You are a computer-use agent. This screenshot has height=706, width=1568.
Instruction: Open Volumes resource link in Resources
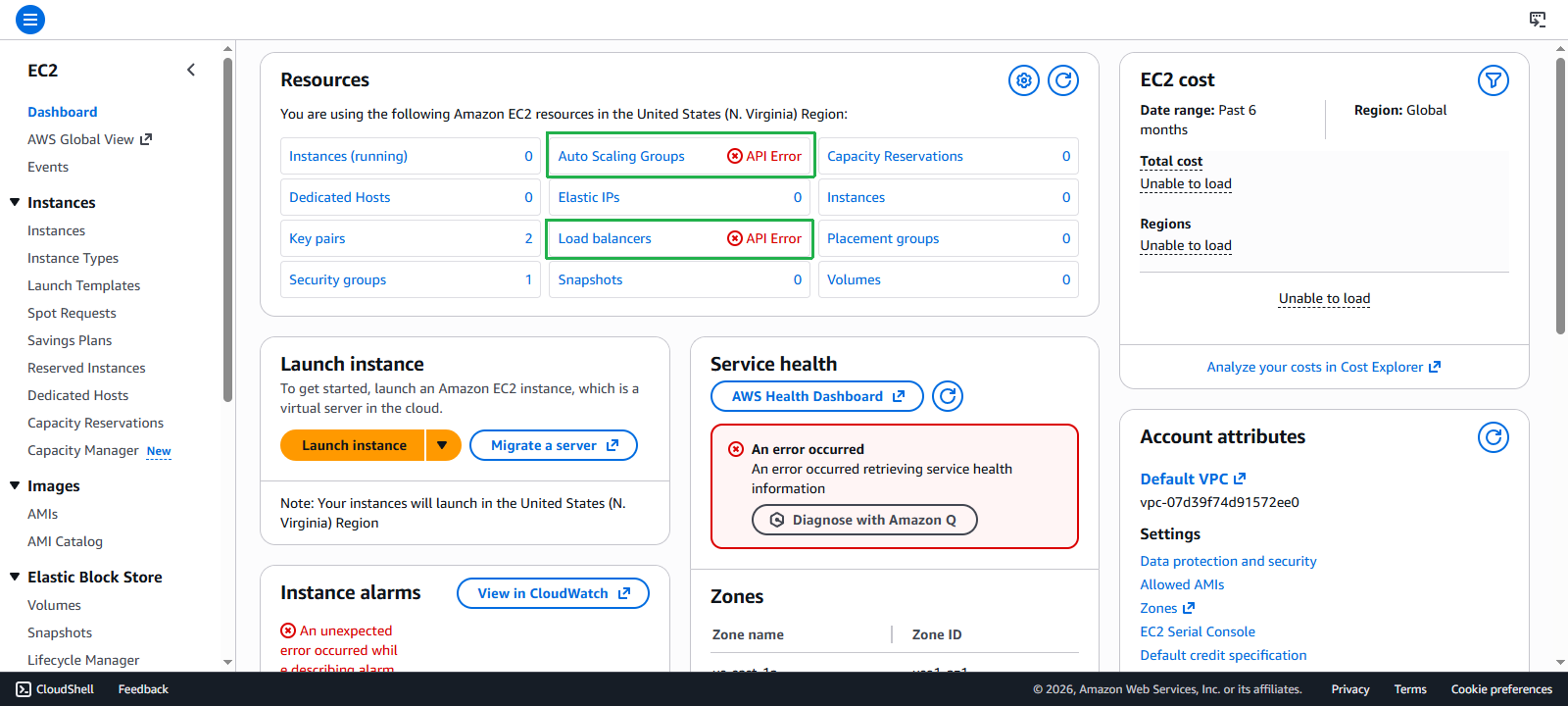pyautogui.click(x=854, y=279)
